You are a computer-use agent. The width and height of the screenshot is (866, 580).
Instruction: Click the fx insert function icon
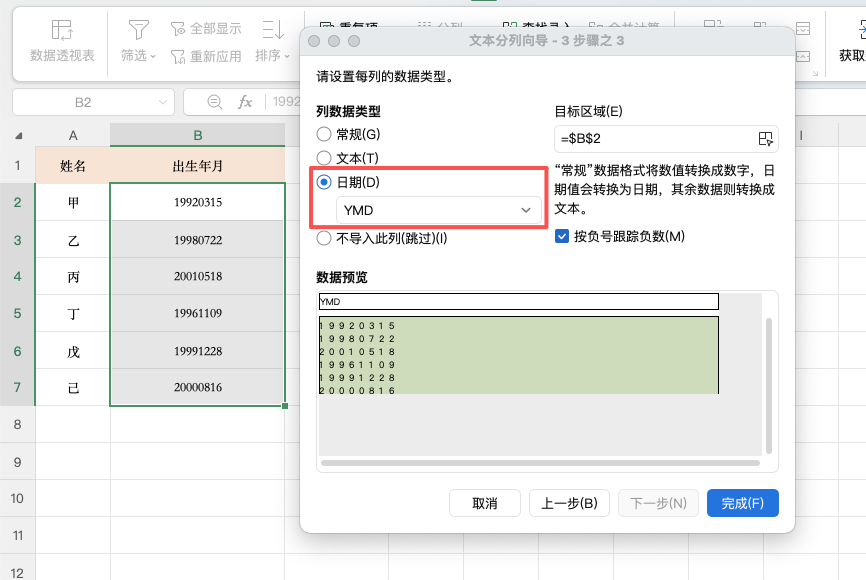[x=245, y=102]
